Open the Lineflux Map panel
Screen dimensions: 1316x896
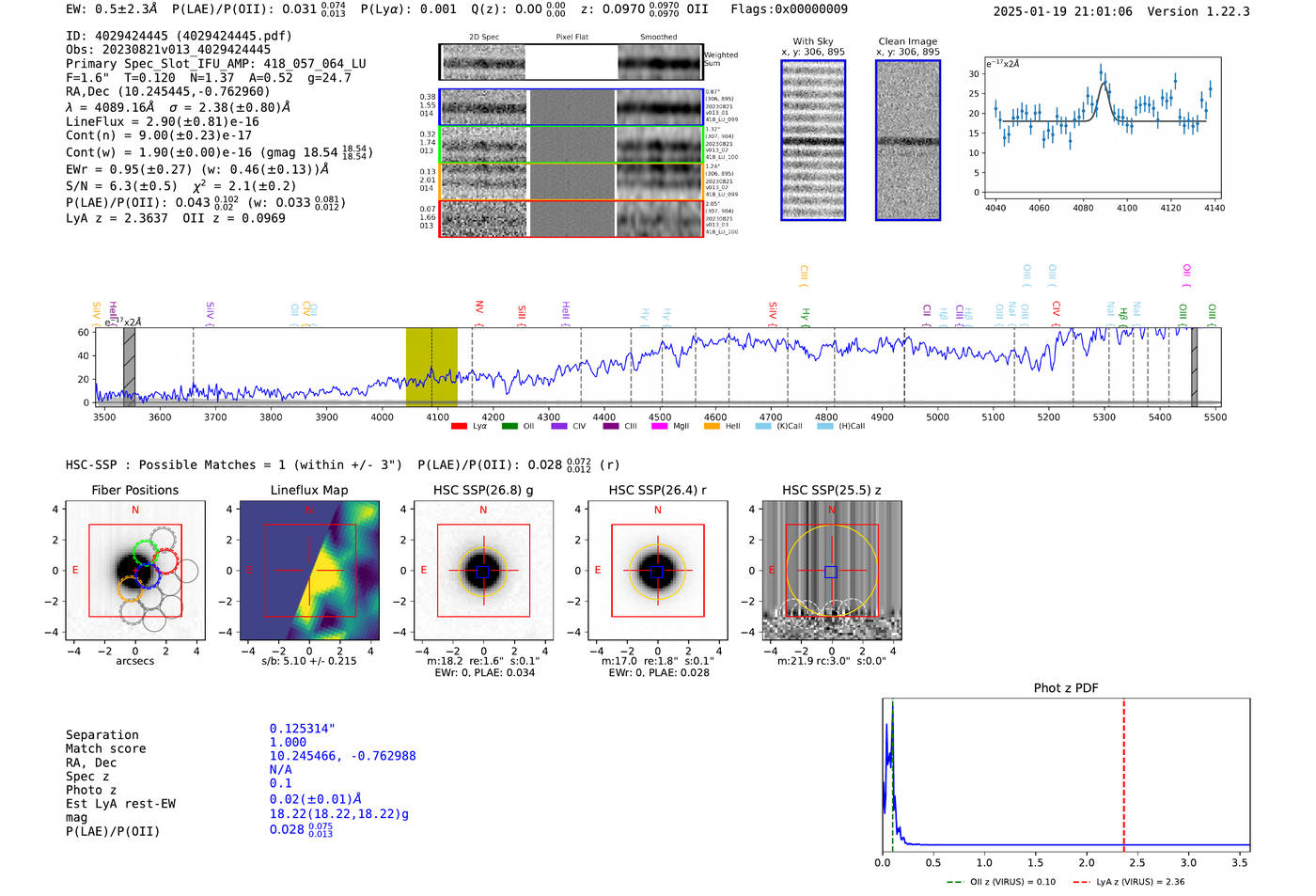[x=309, y=571]
